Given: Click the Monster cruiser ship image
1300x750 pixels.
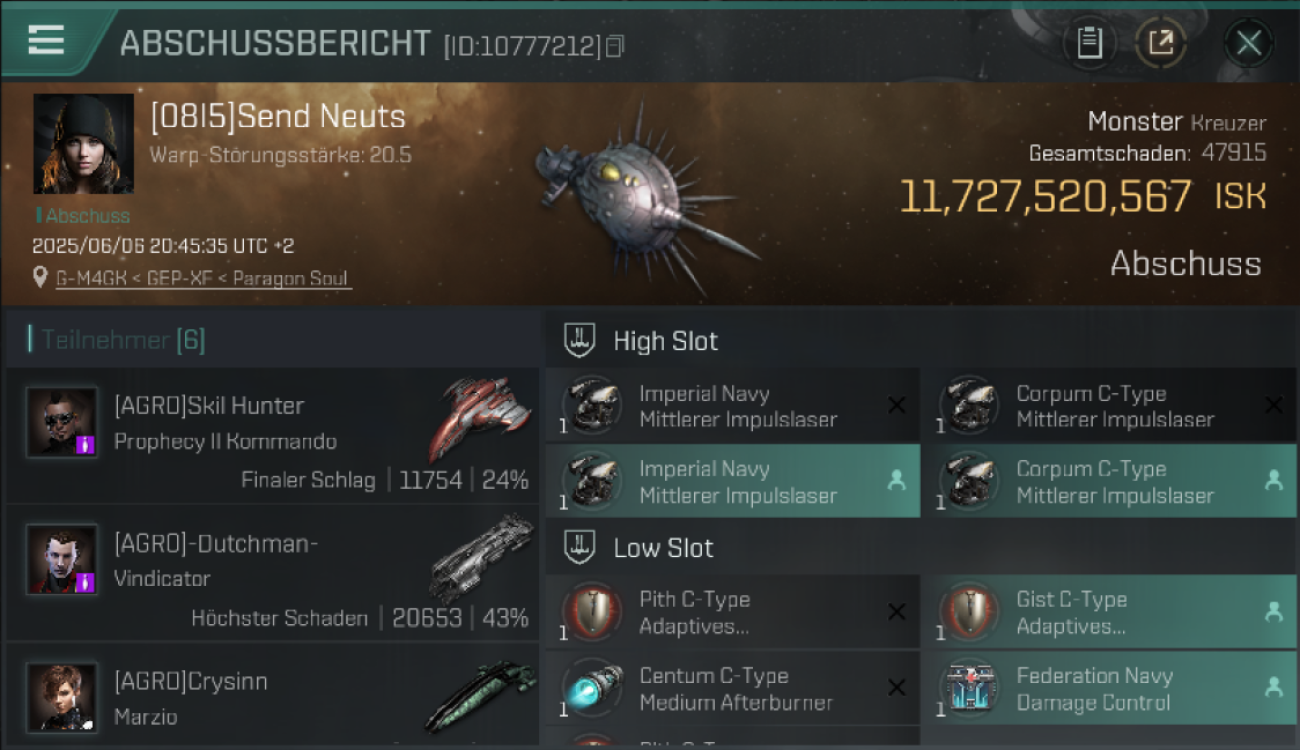Looking at the screenshot, I should pyautogui.click(x=642, y=198).
